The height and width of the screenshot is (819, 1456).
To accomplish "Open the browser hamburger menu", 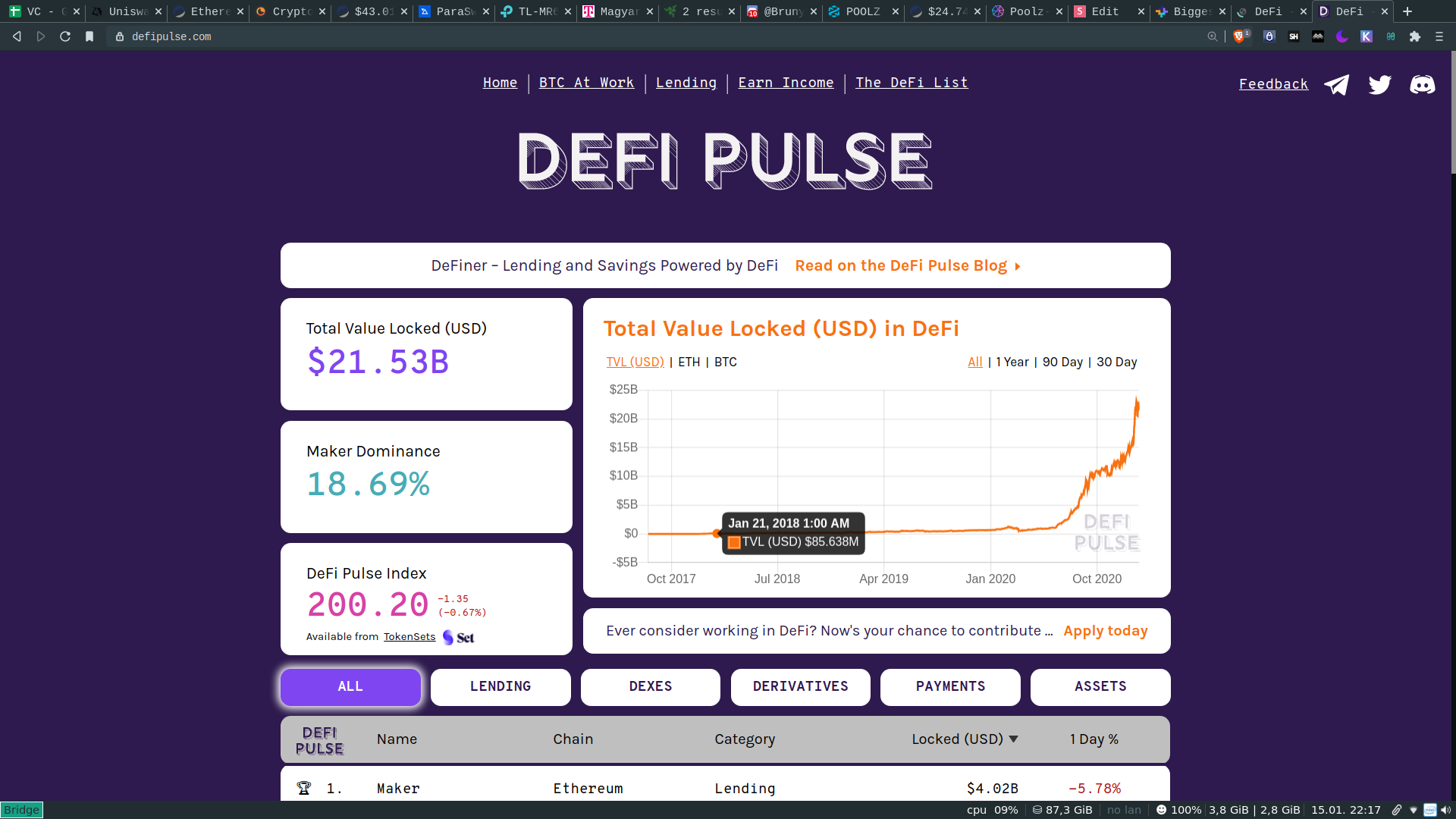I will coord(1439,36).
